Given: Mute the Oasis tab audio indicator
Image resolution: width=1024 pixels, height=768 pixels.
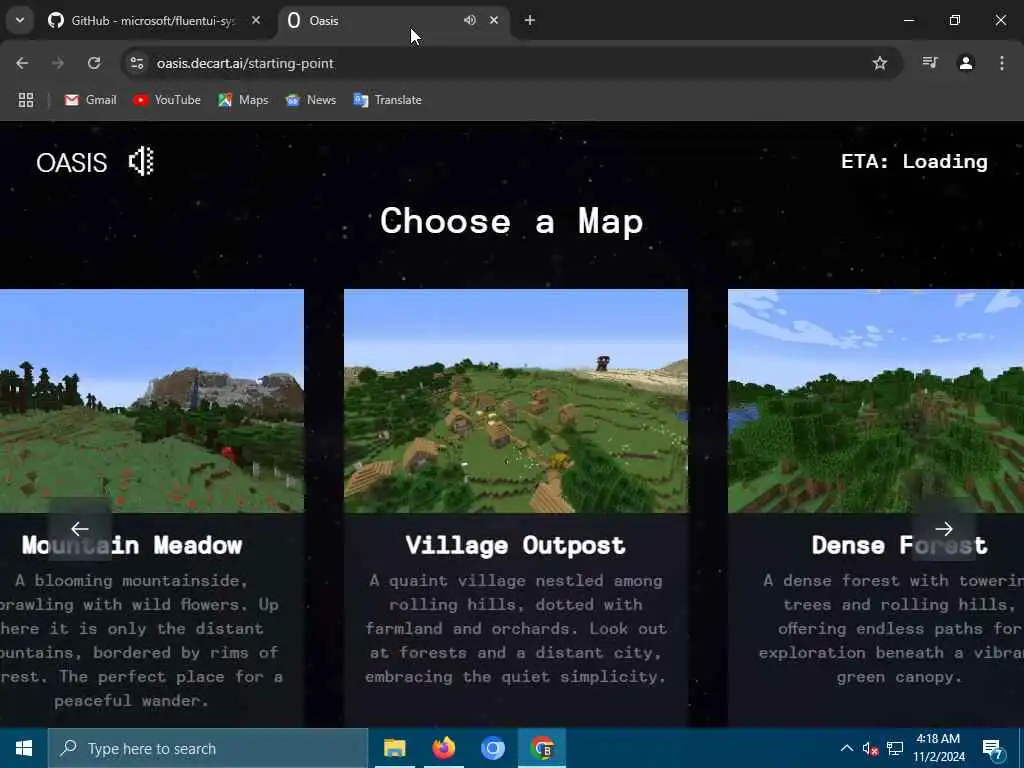Looking at the screenshot, I should click(470, 20).
